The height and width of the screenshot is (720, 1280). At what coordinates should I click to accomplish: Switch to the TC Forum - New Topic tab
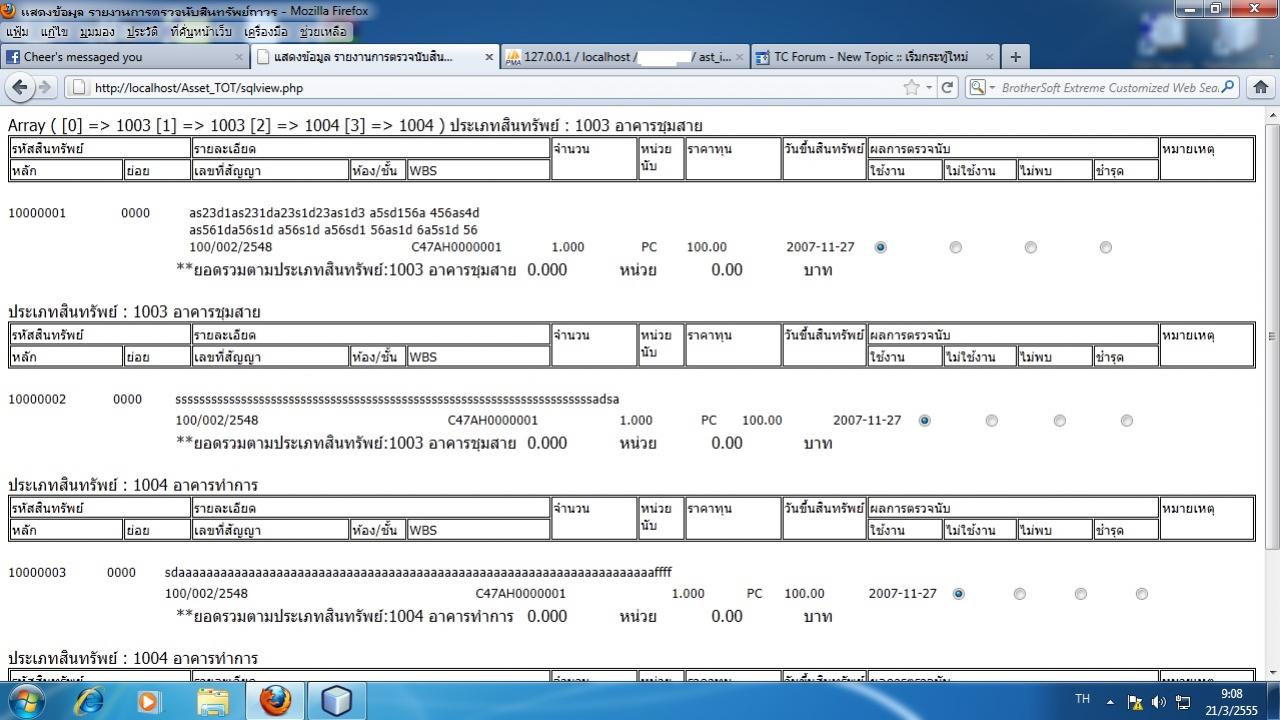tap(874, 57)
